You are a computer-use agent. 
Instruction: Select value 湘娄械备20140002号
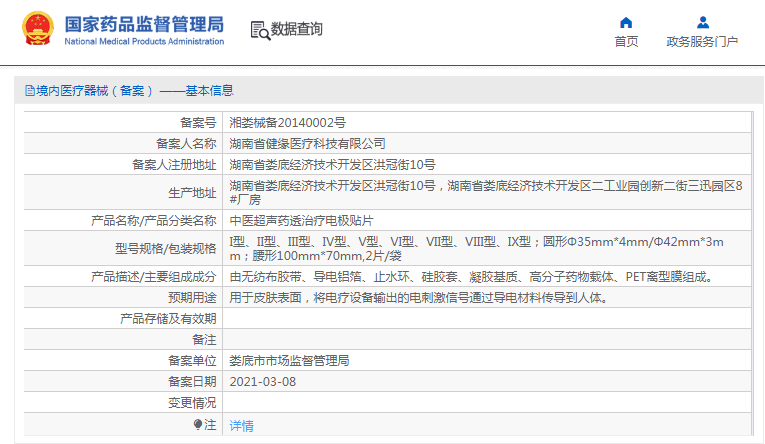[x=287, y=122]
